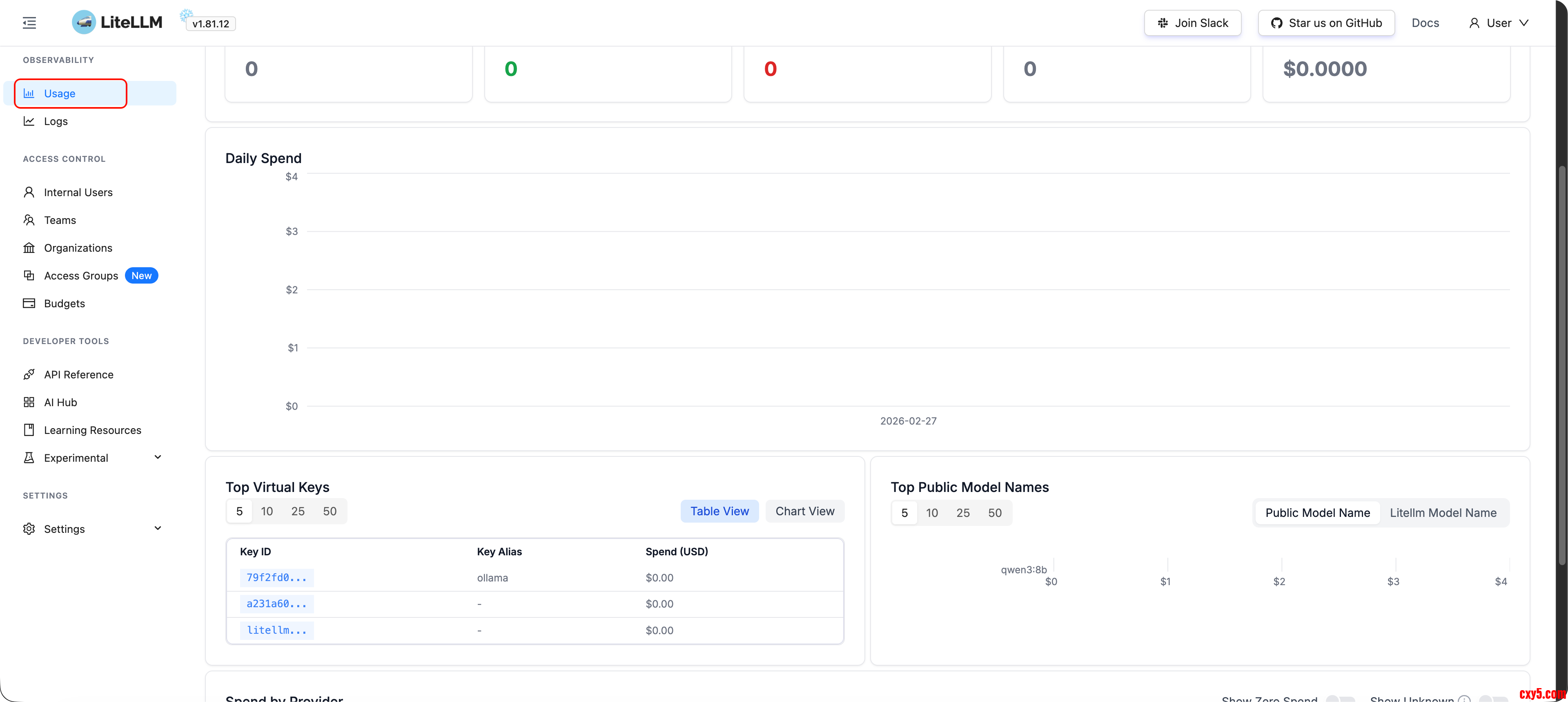
Task: Open Internal Users via its person icon
Action: pos(29,192)
